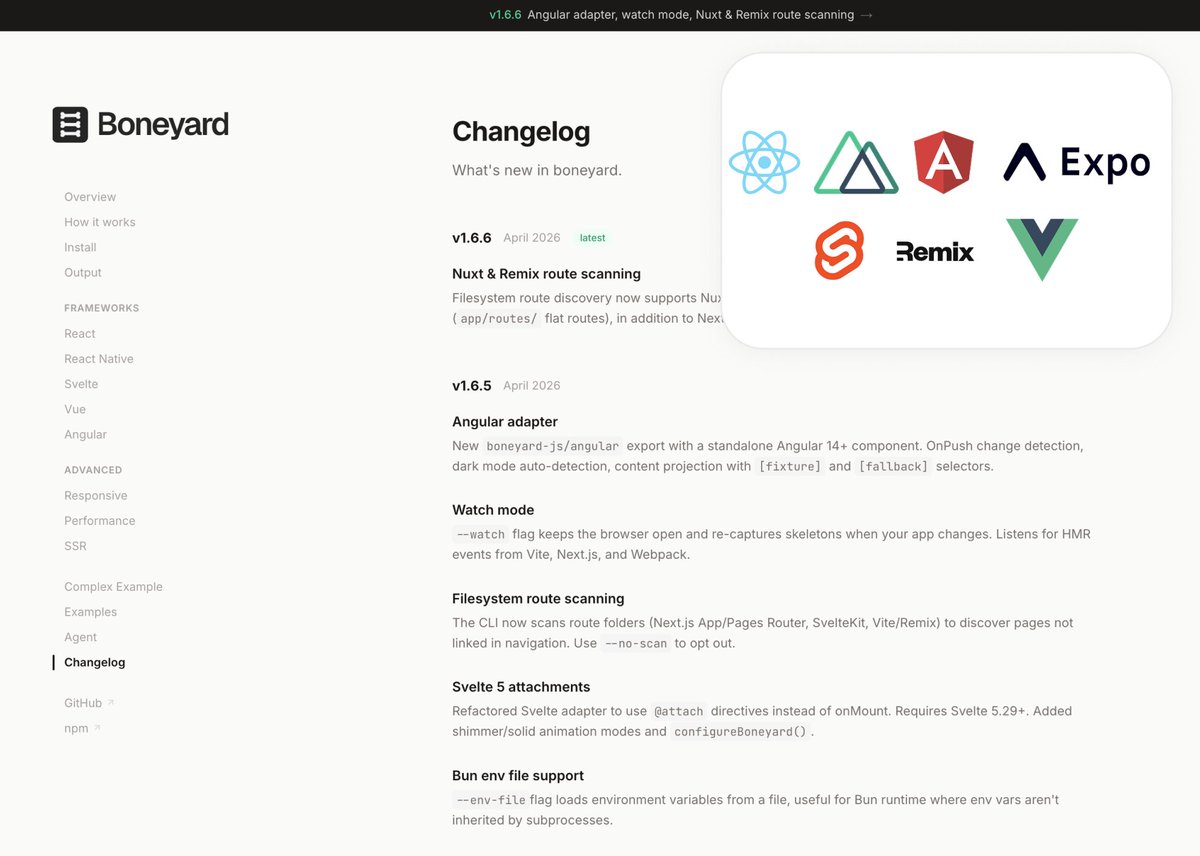Click the '--watch' flag code snippet
This screenshot has width=1200, height=856.
pos(480,534)
